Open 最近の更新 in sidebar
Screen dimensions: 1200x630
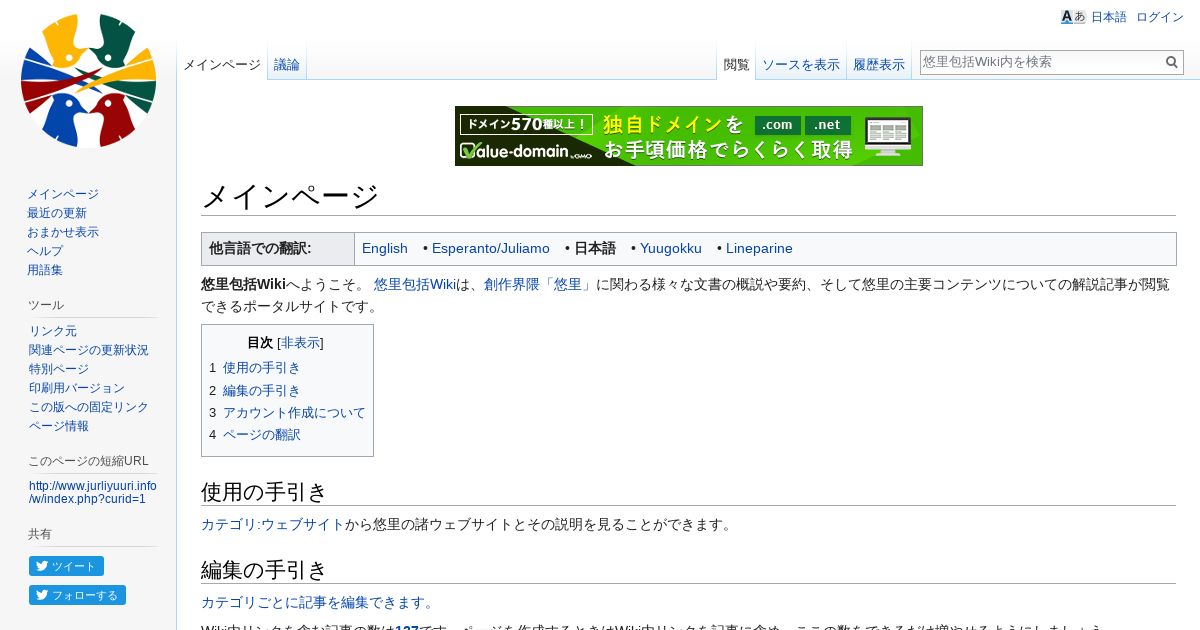(57, 213)
